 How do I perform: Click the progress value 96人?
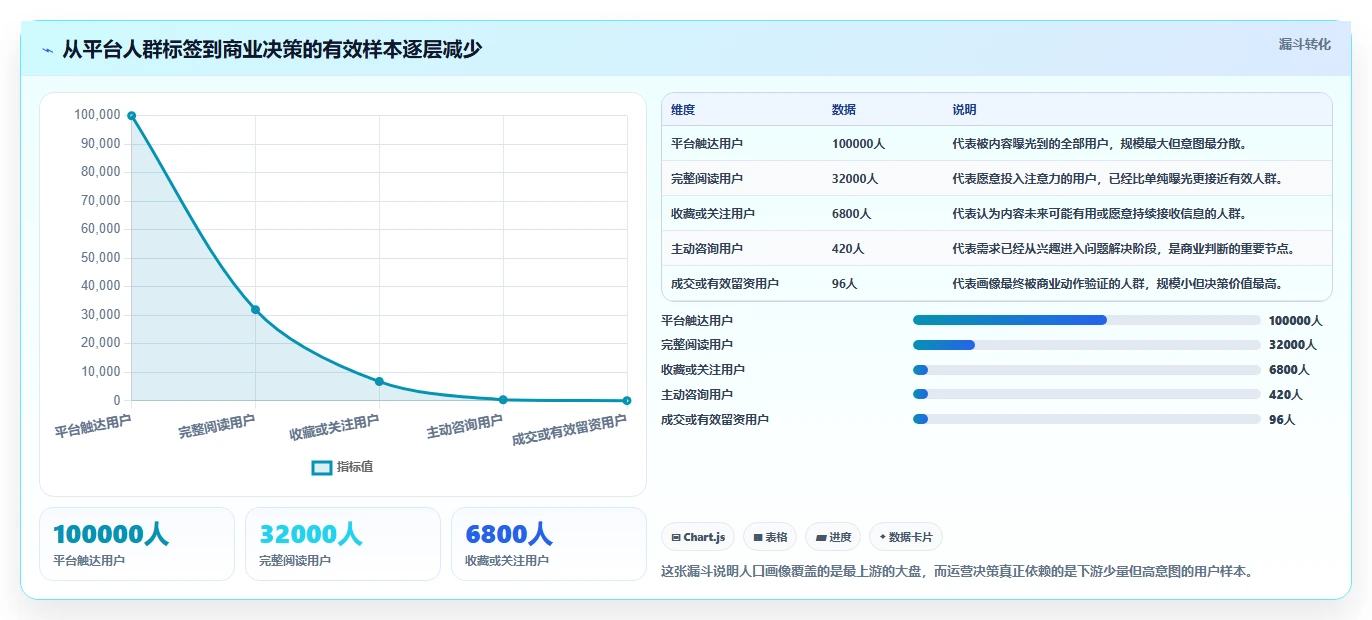tap(1282, 420)
